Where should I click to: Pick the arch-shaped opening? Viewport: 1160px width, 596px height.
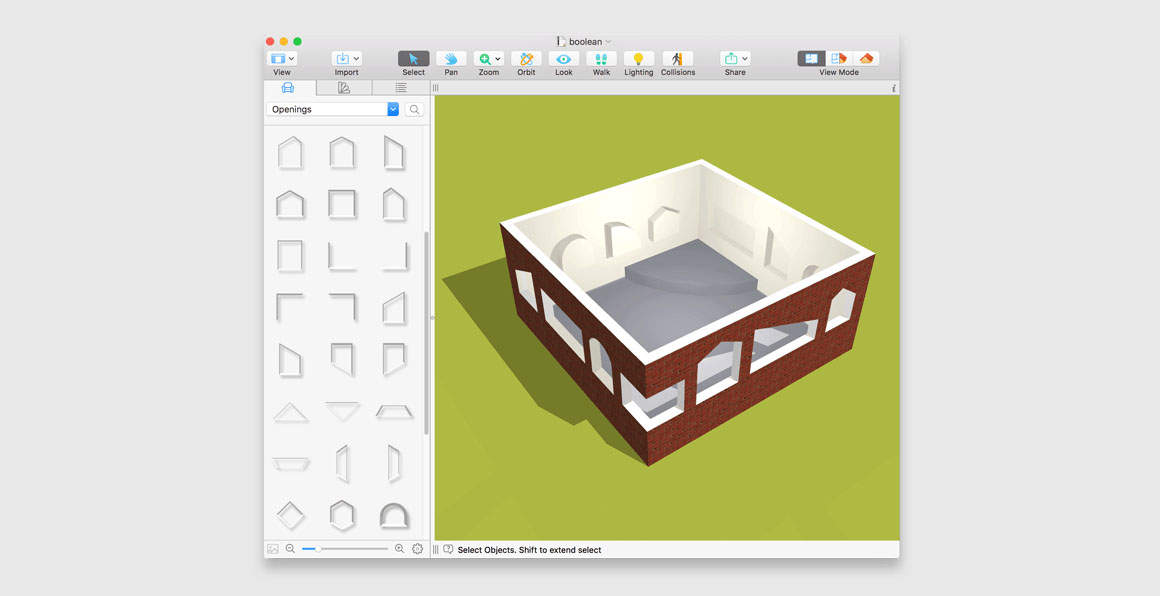coord(394,515)
